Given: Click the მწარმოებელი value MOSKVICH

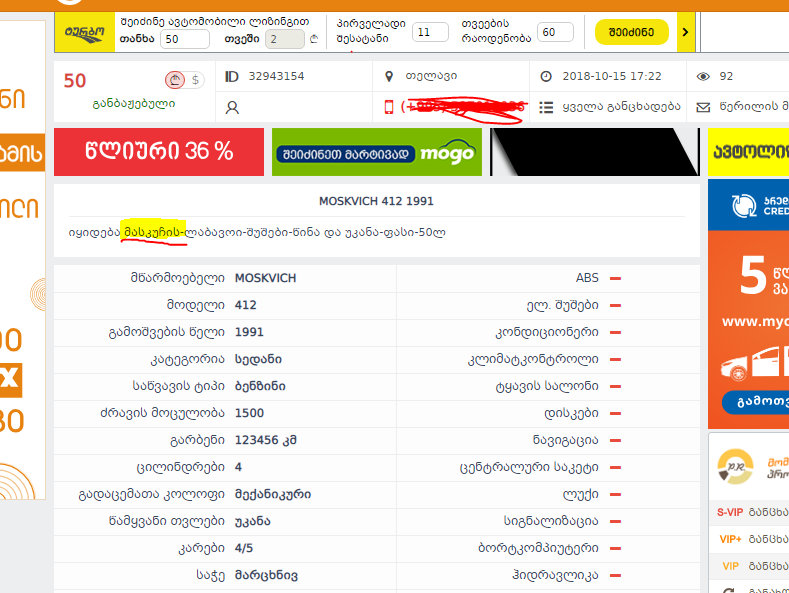Looking at the screenshot, I should point(265,278).
